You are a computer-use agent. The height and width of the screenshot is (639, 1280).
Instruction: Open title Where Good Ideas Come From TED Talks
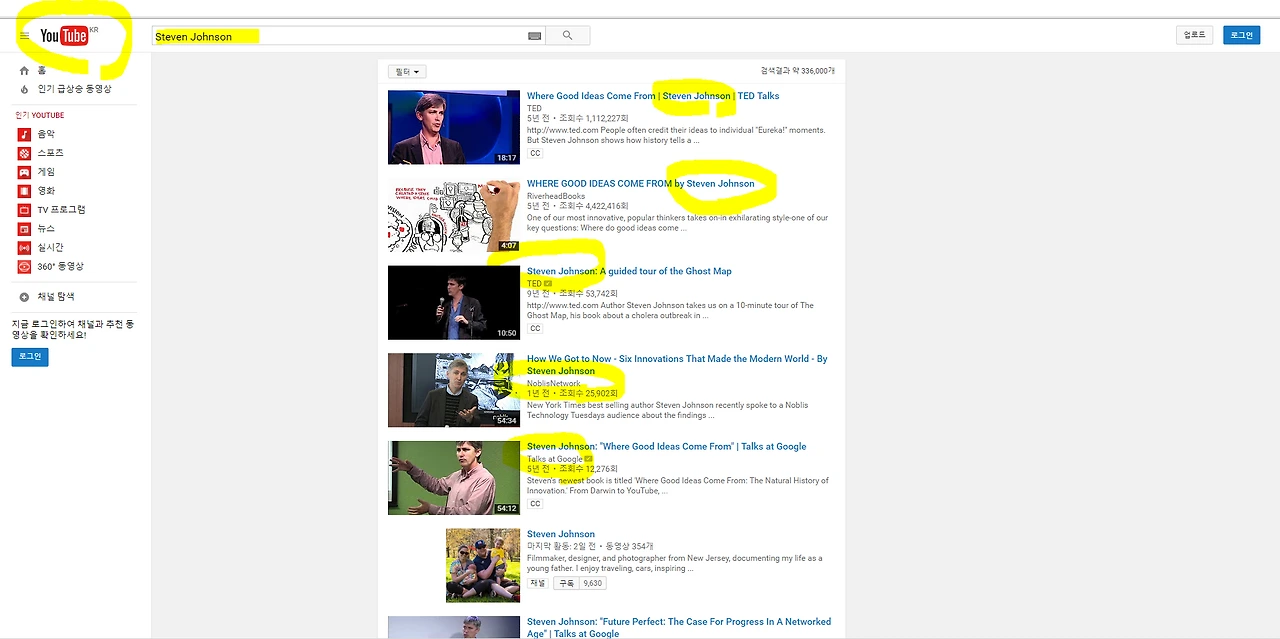(653, 96)
